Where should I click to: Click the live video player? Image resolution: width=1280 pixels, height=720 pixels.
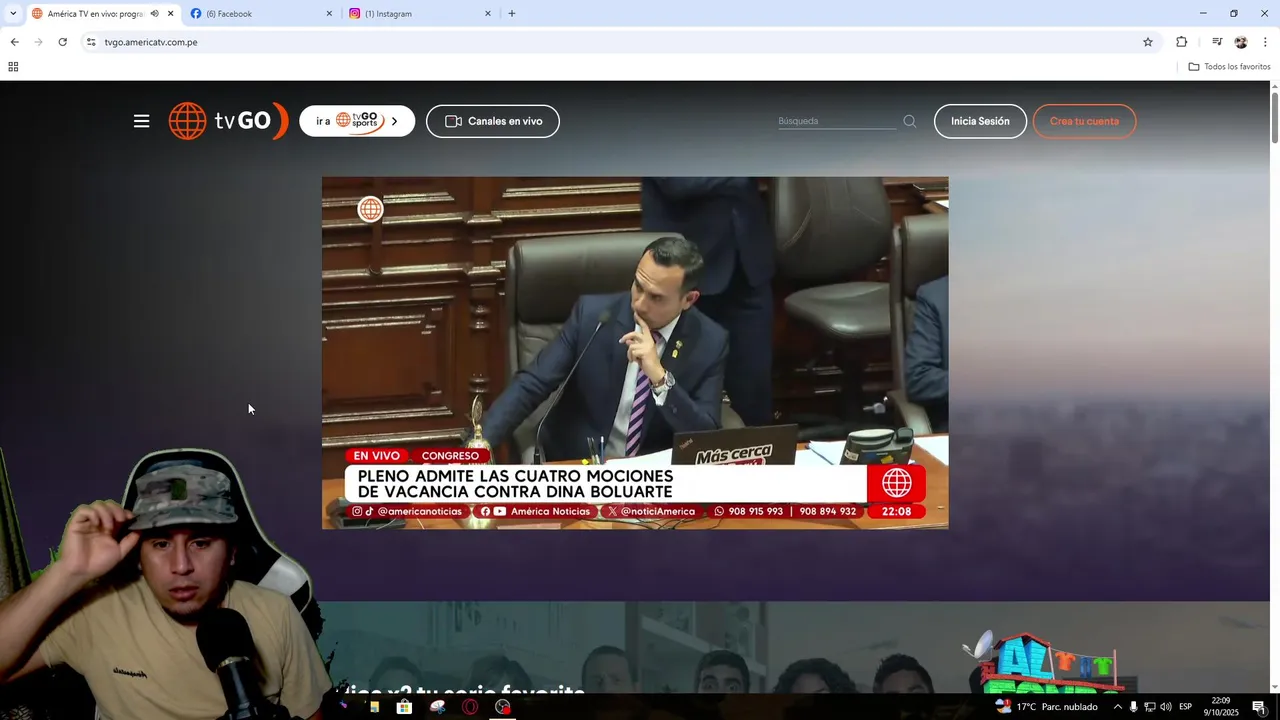click(635, 353)
